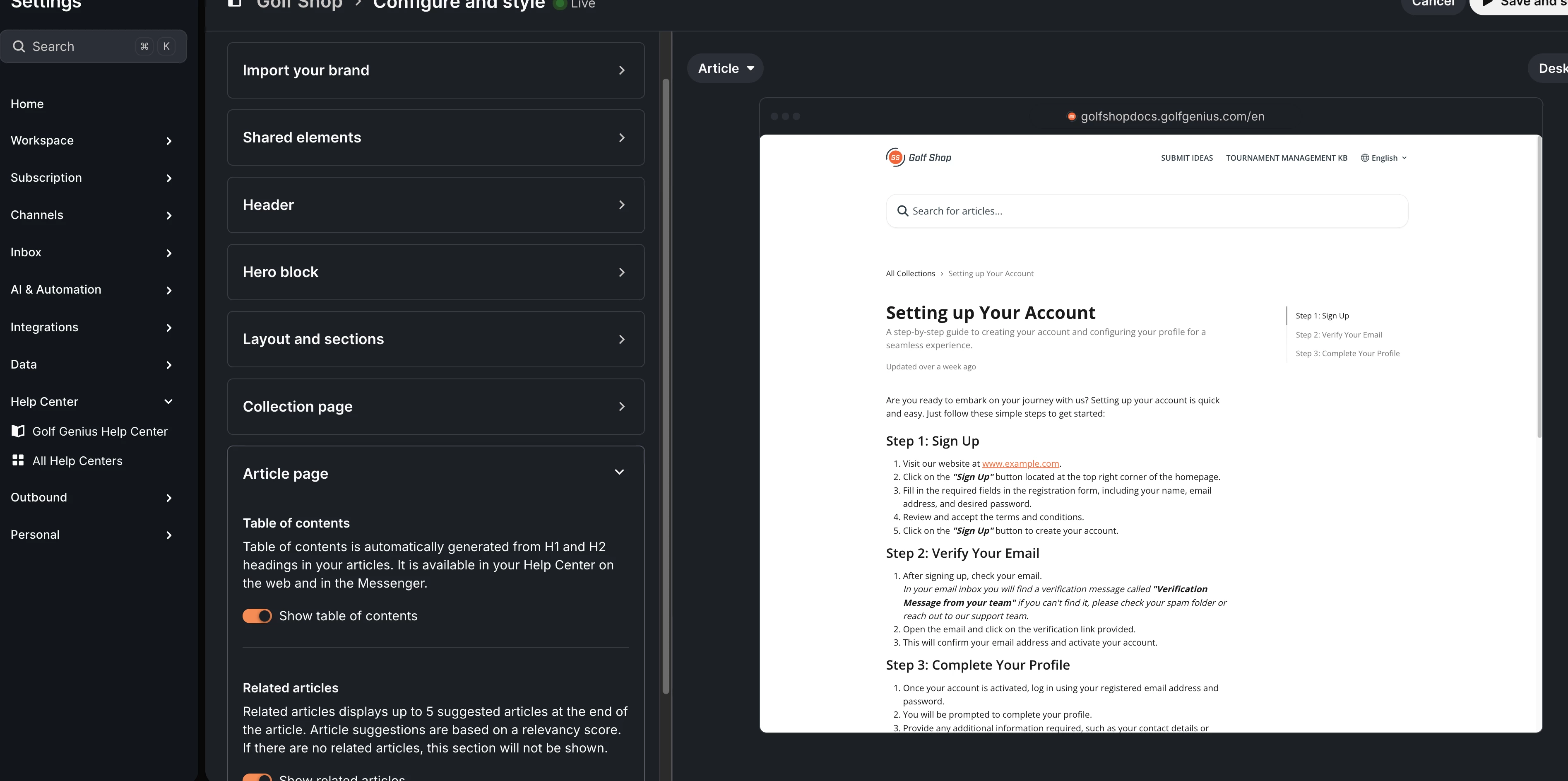Click the All Help Centers grid icon
1568x781 pixels.
tap(18, 460)
